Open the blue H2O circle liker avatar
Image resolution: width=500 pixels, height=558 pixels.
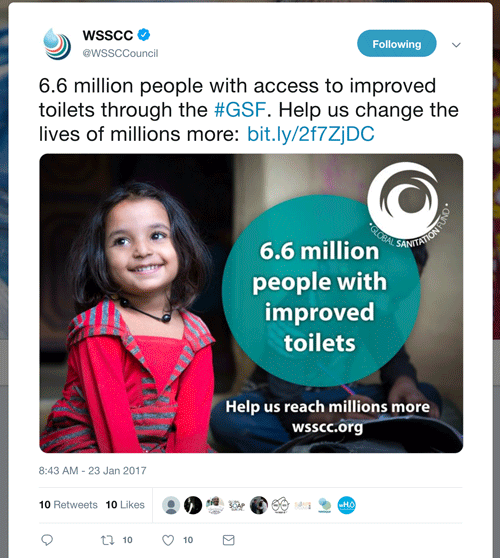pos(347,505)
